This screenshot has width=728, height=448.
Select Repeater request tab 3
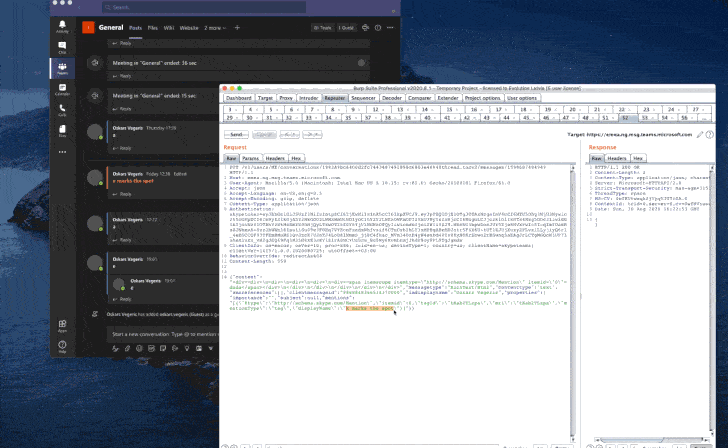tap(233, 110)
